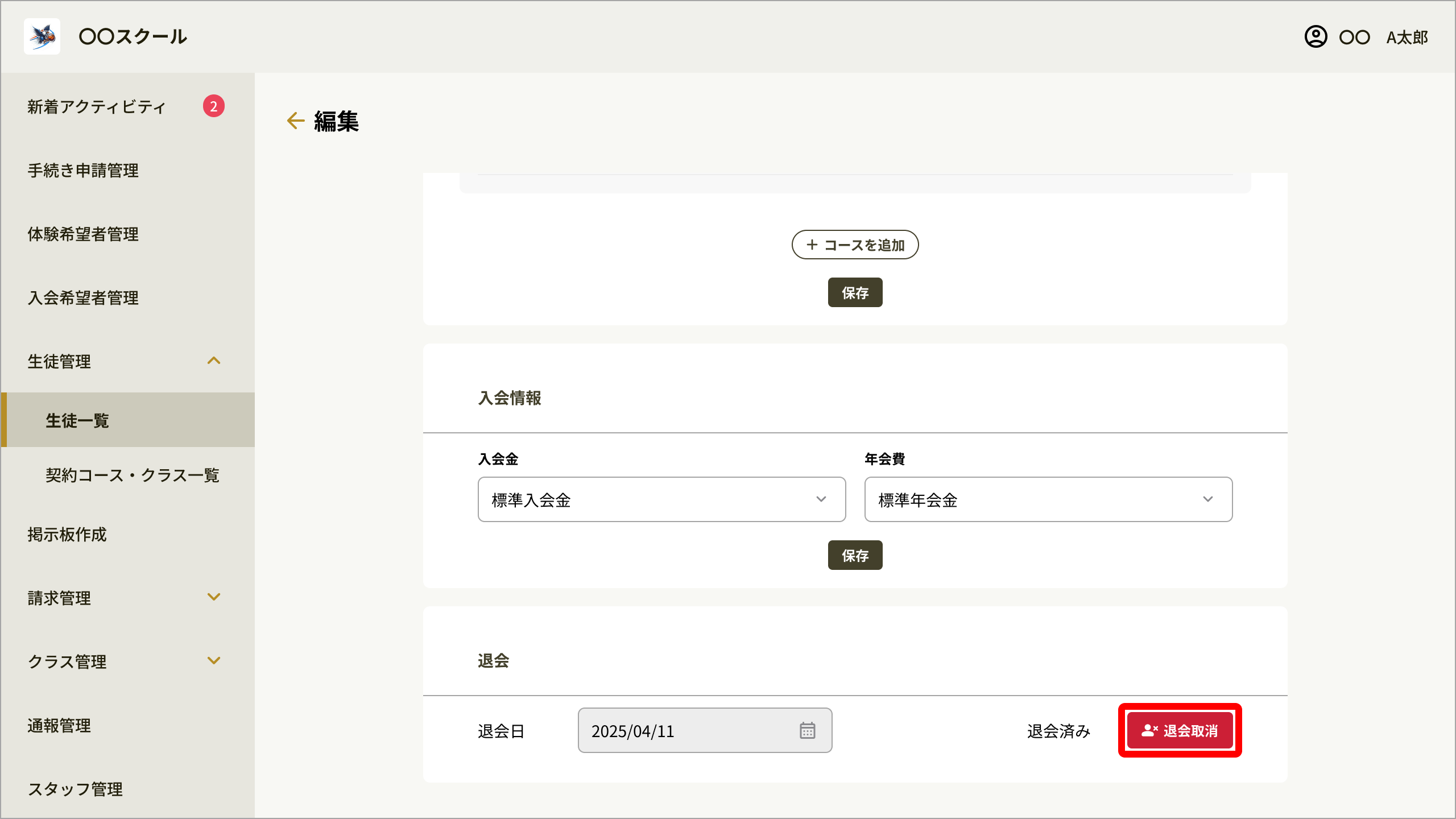Viewport: 1456px width, 819px height.
Task: Click the クラス管理 sidebar label
Action: (67, 662)
